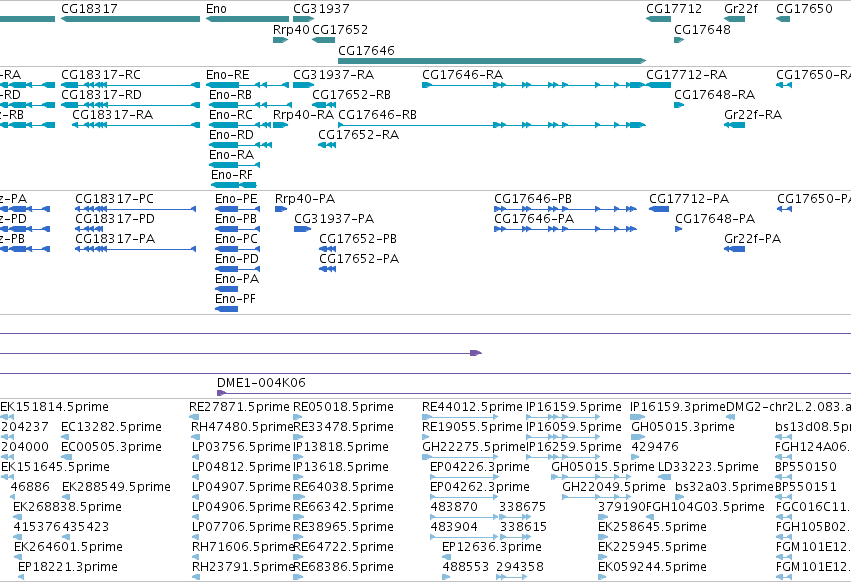Select the CG17712 gene label
This screenshot has height=582, width=851.
tap(674, 9)
